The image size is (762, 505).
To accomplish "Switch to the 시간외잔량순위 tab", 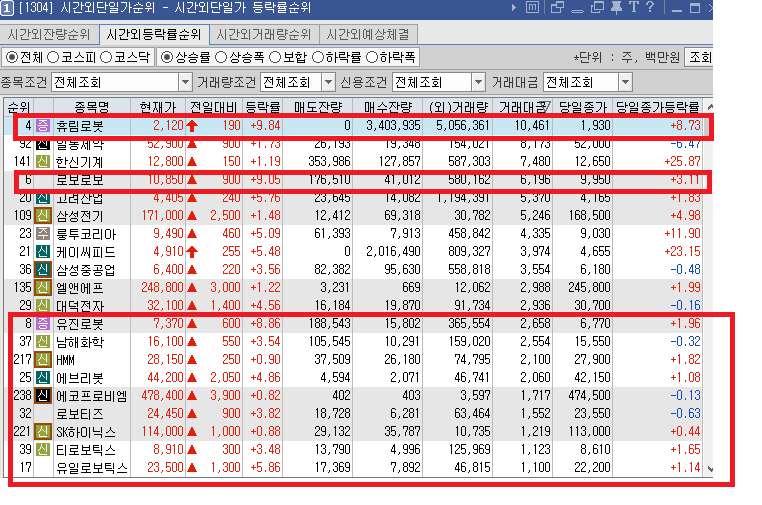I will point(49,35).
